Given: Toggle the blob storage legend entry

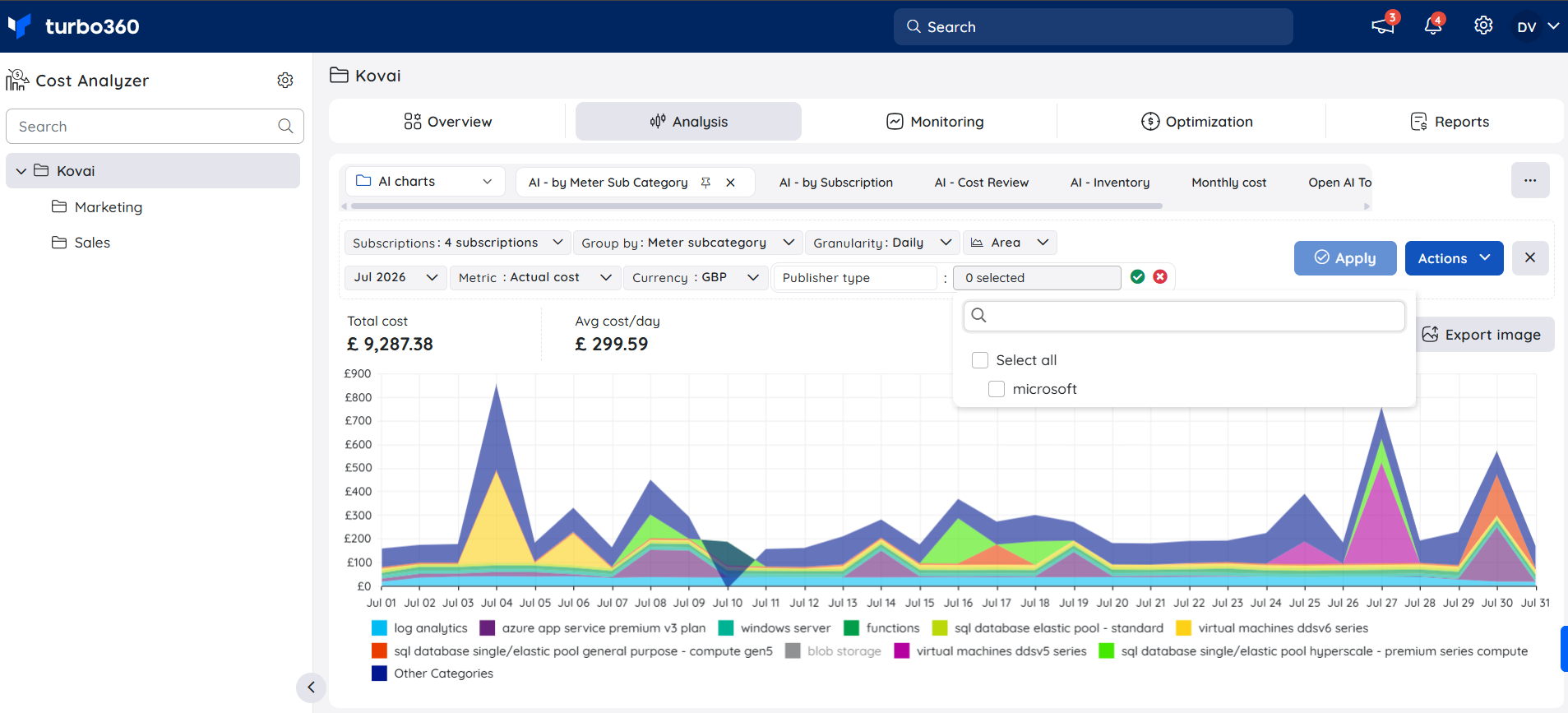Looking at the screenshot, I should [x=833, y=651].
